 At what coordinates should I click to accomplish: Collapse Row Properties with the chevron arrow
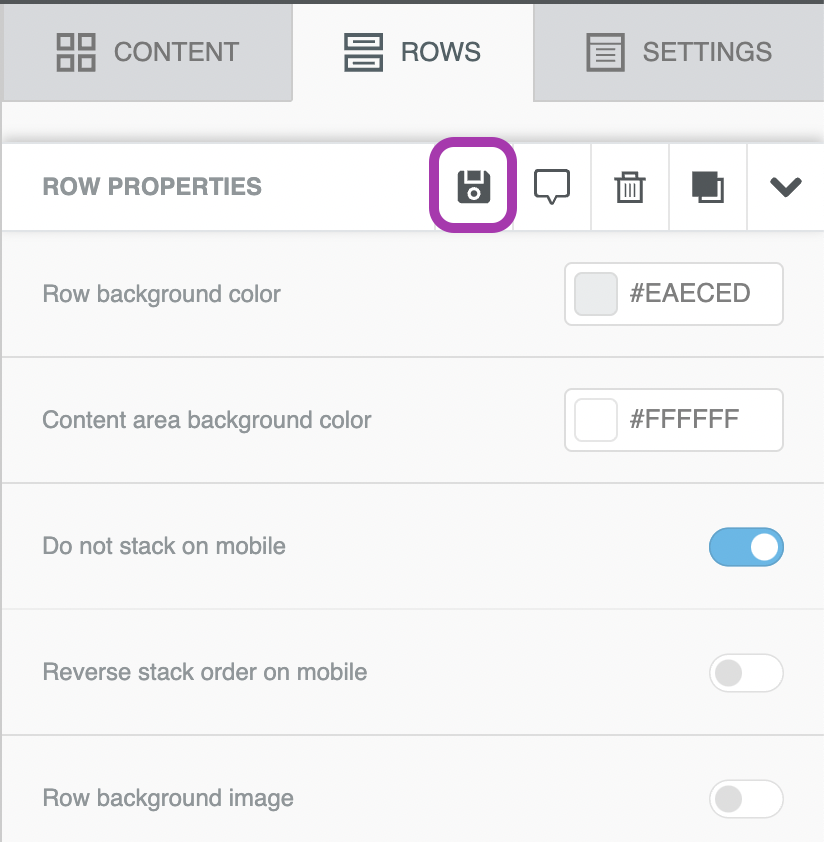click(785, 187)
